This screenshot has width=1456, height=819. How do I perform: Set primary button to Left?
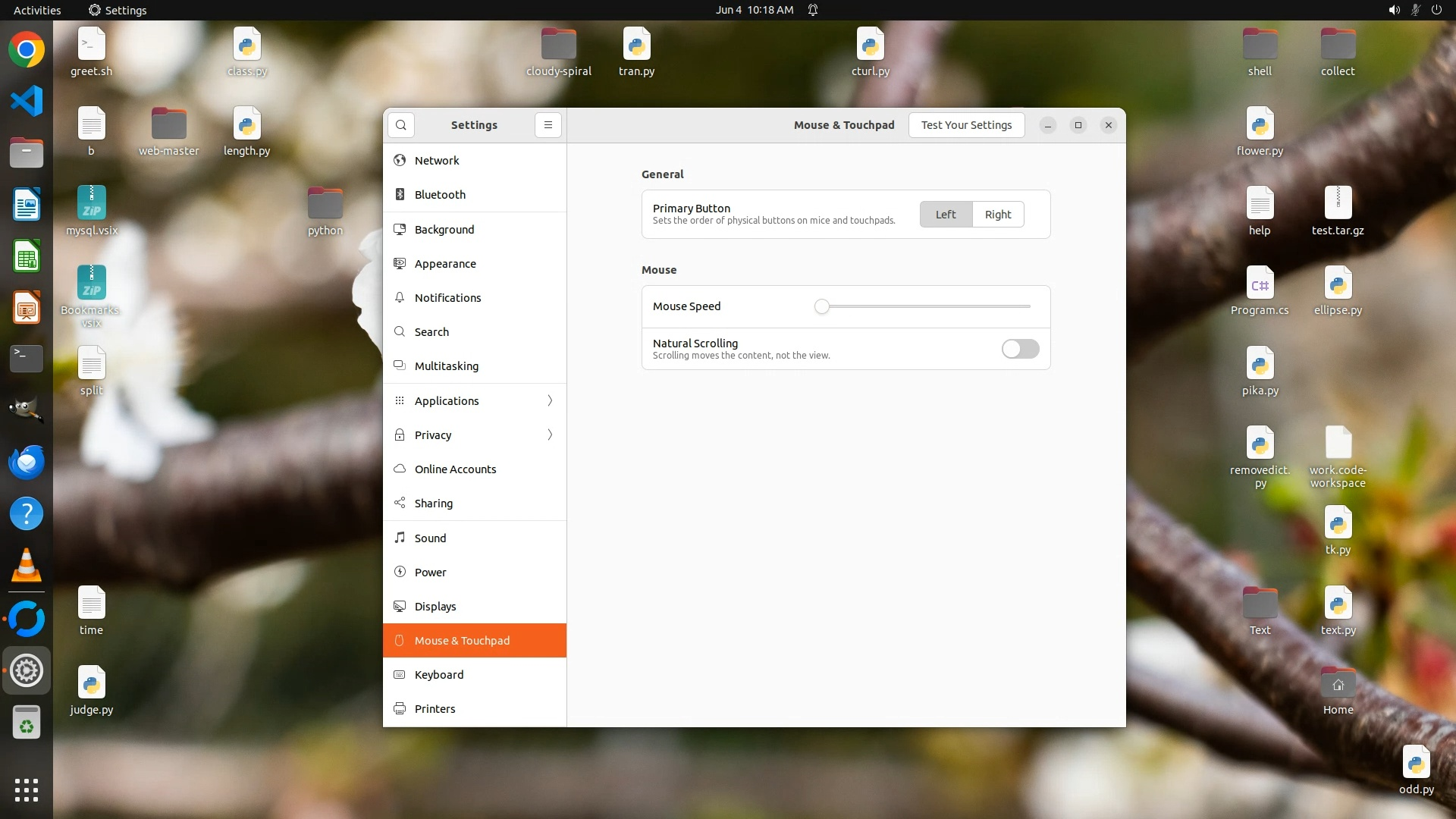(x=946, y=215)
